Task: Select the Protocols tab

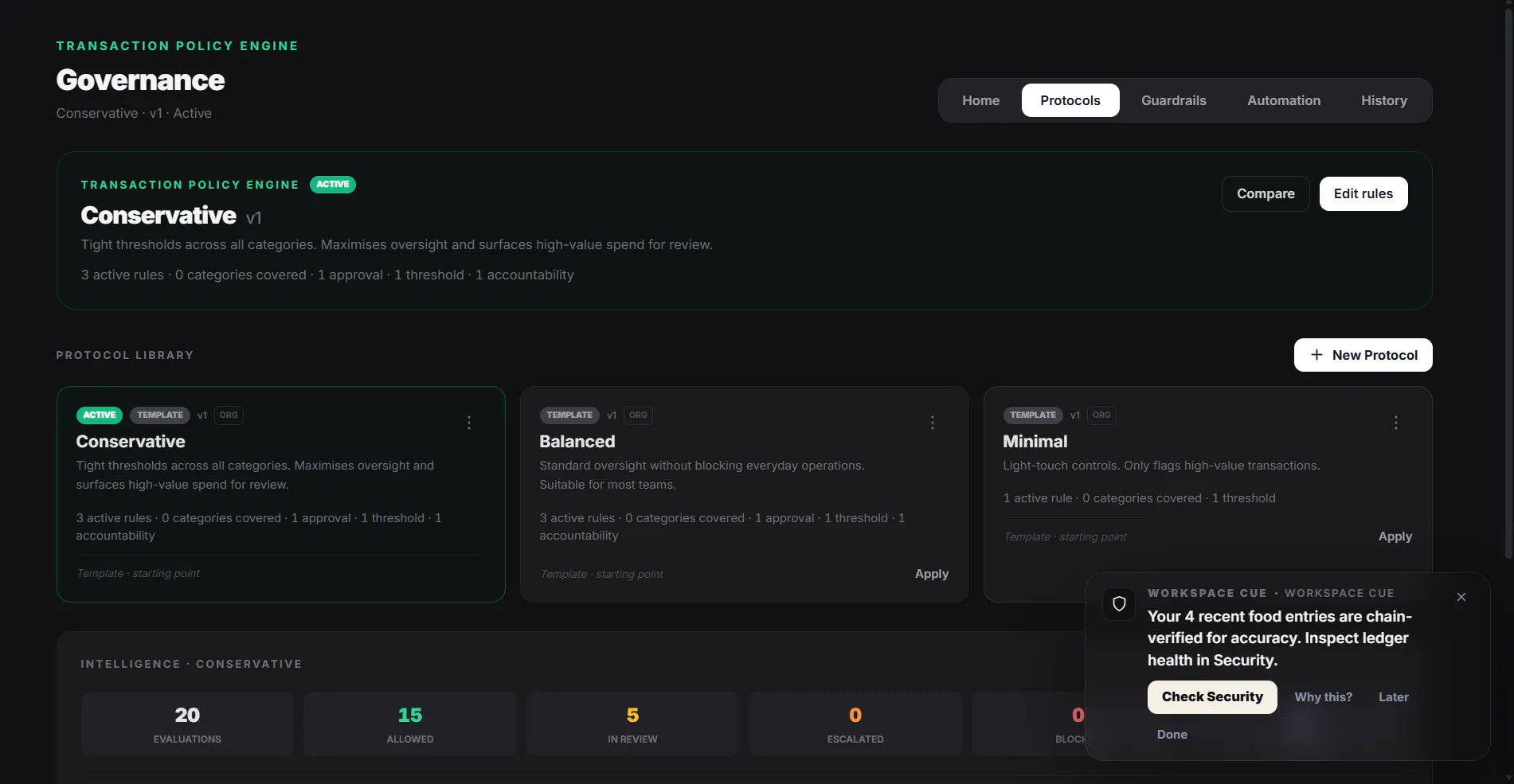Action: click(1070, 100)
